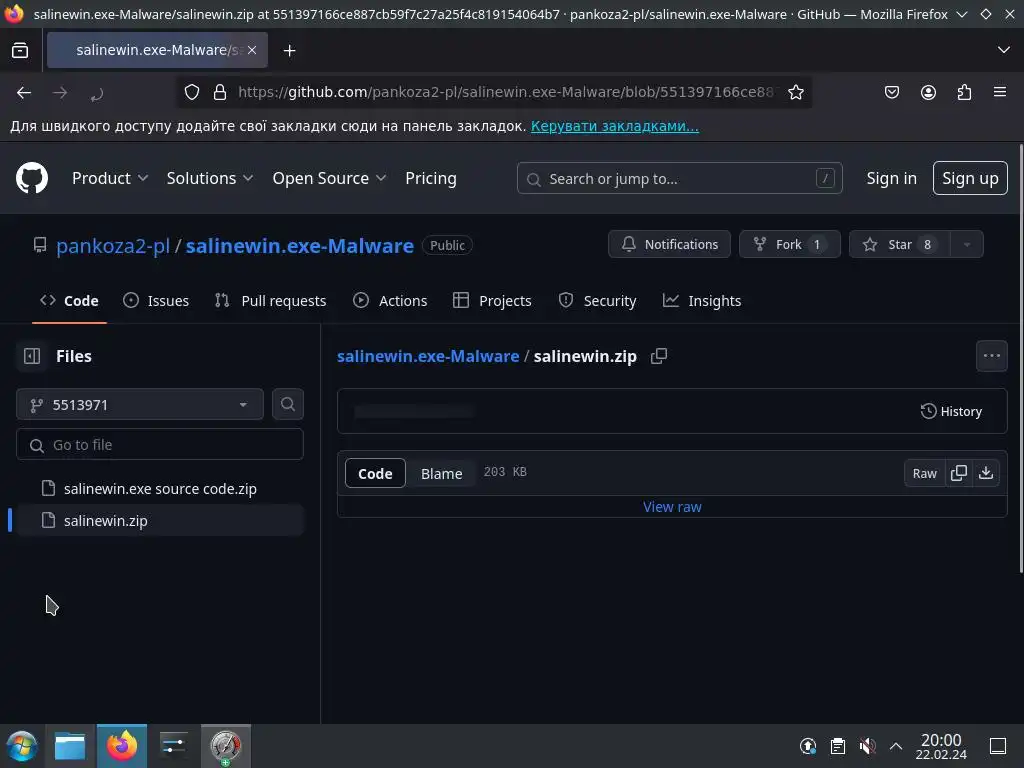Open the file manager from the taskbar
This screenshot has width=1024, height=768.
pyautogui.click(x=70, y=746)
